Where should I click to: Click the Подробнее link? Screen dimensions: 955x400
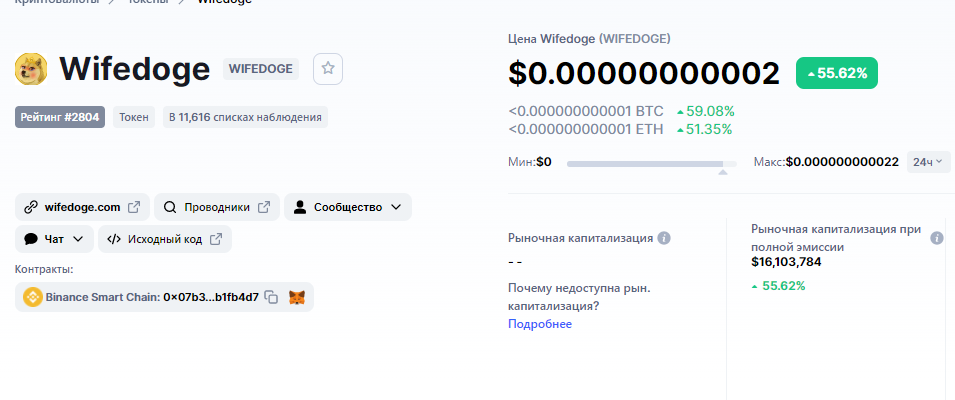pyautogui.click(x=540, y=324)
